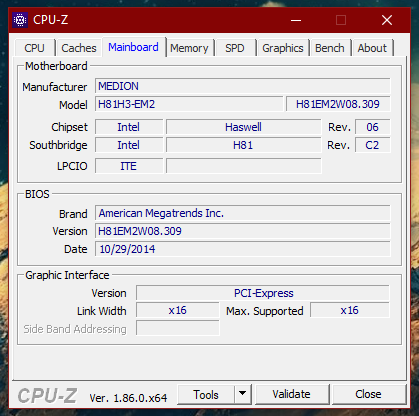Image resolution: width=419 pixels, height=416 pixels.
Task: Click the H81H3-EM2 model value
Action: click(x=189, y=104)
